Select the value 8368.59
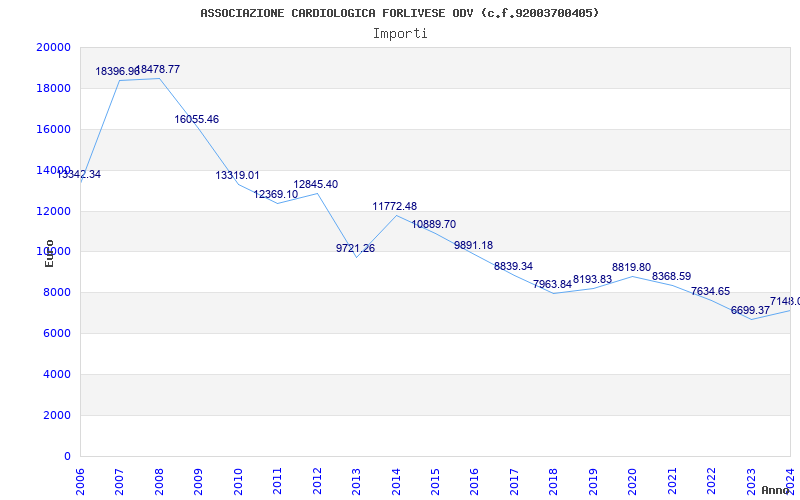Screen dimensions: 800x500 (671, 277)
